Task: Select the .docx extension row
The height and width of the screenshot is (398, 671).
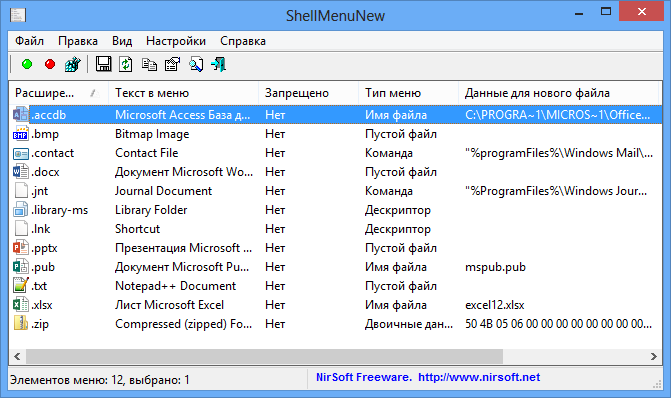Action: pos(336,172)
